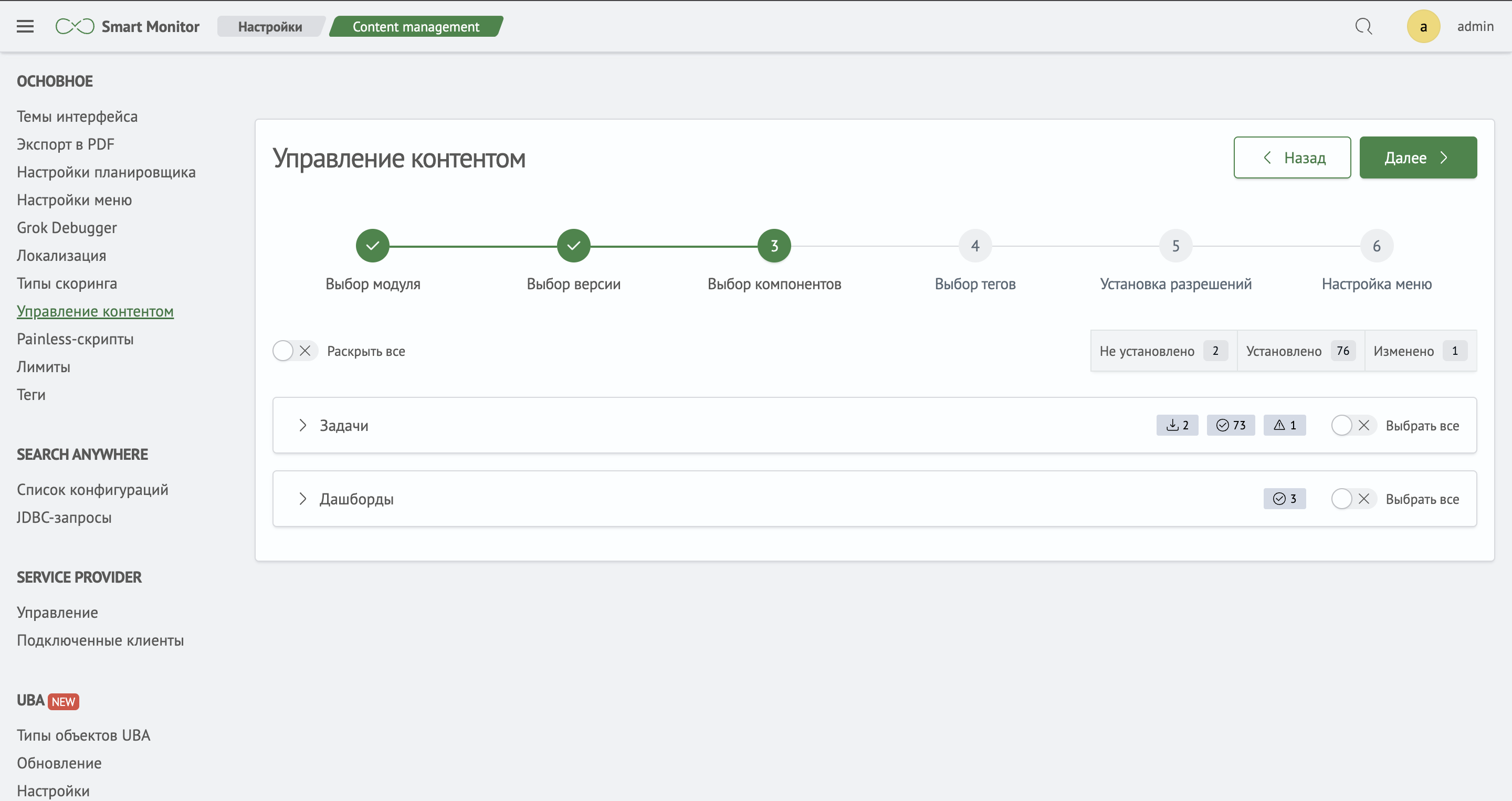Open Настройки меню in sidebar

[x=74, y=200]
